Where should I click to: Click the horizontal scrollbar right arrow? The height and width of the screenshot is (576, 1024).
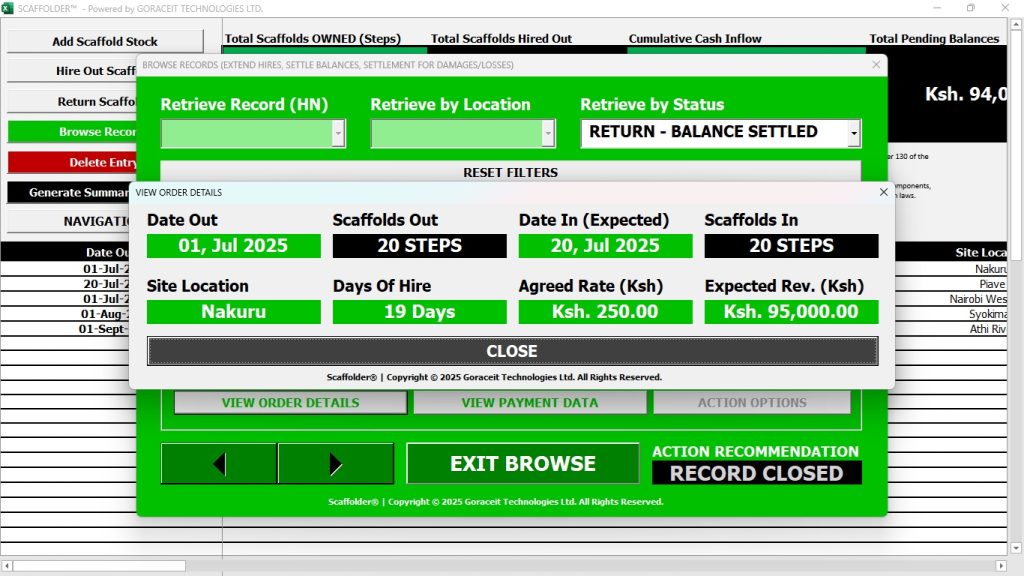click(x=1003, y=566)
